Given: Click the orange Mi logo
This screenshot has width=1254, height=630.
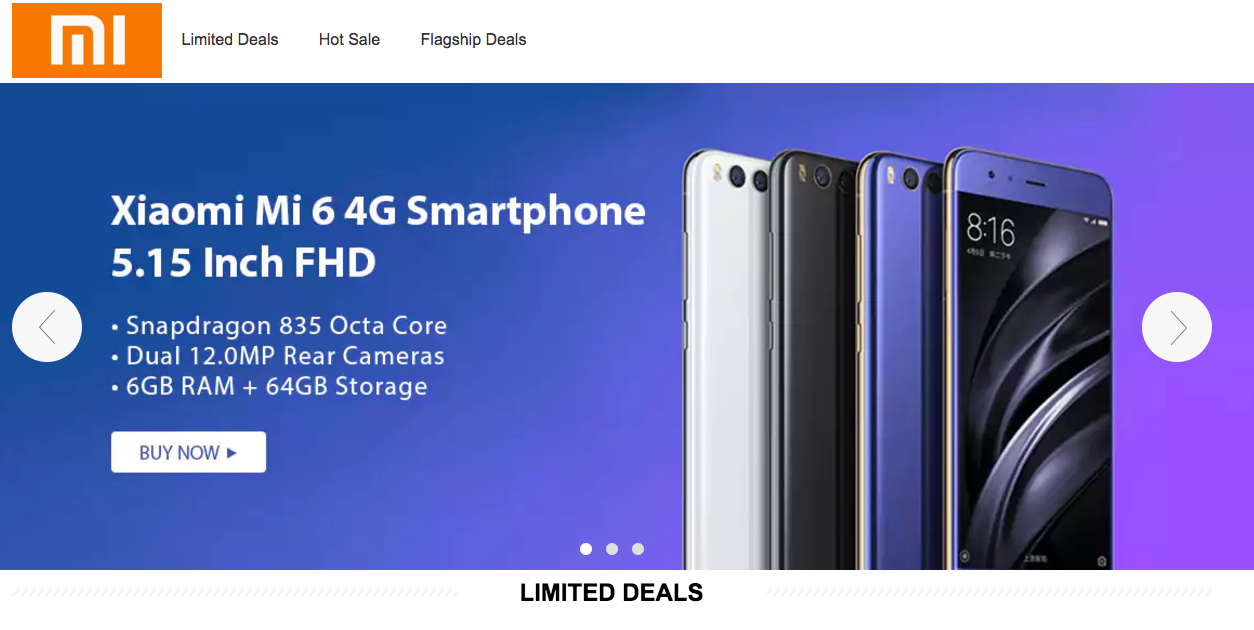Looking at the screenshot, I should 87,41.
